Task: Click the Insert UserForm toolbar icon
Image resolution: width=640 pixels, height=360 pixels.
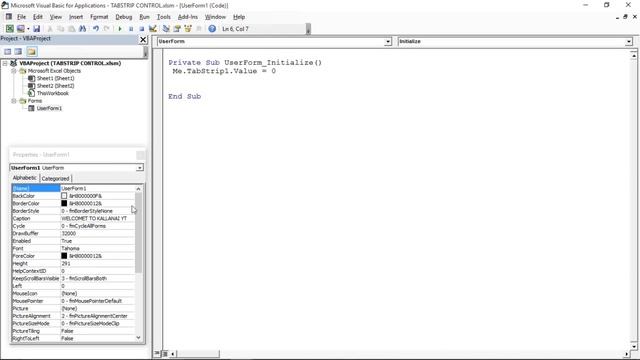Action: tap(20, 29)
